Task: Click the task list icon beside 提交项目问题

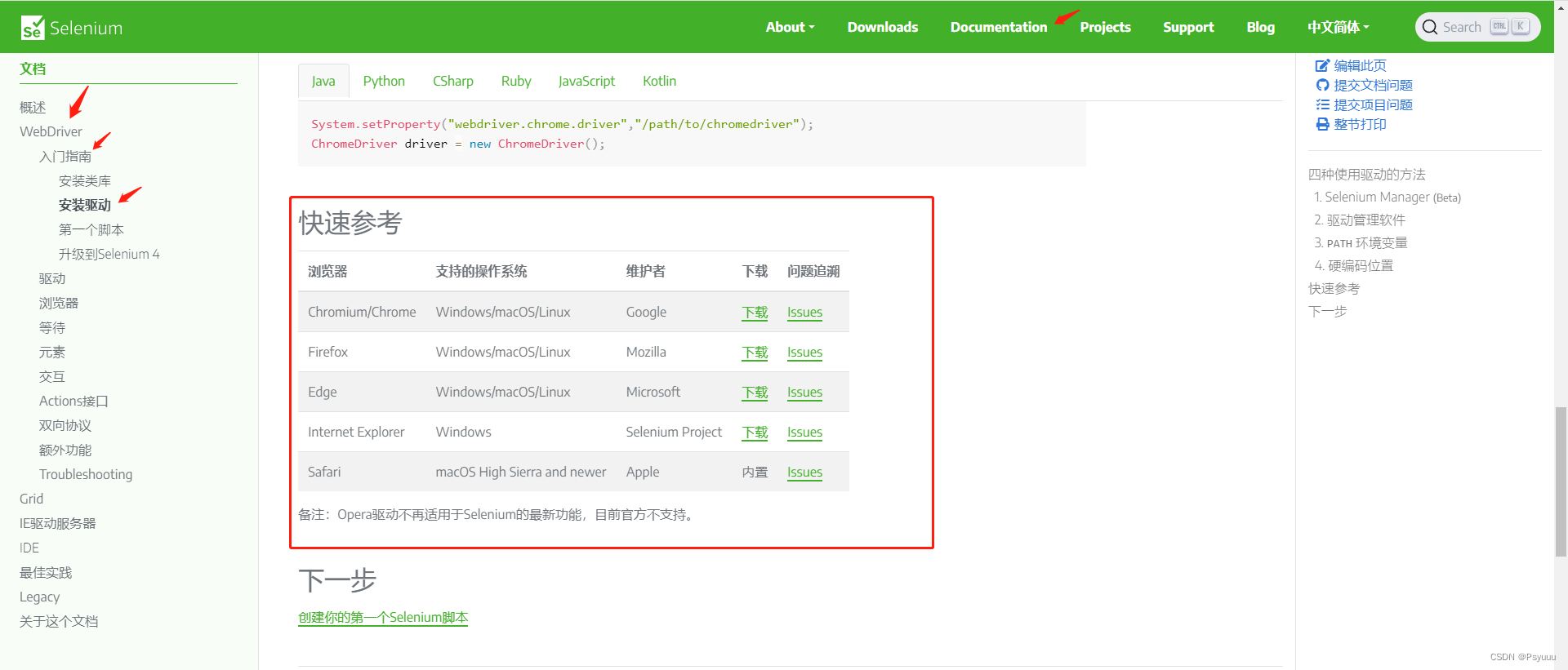Action: pyautogui.click(x=1322, y=104)
